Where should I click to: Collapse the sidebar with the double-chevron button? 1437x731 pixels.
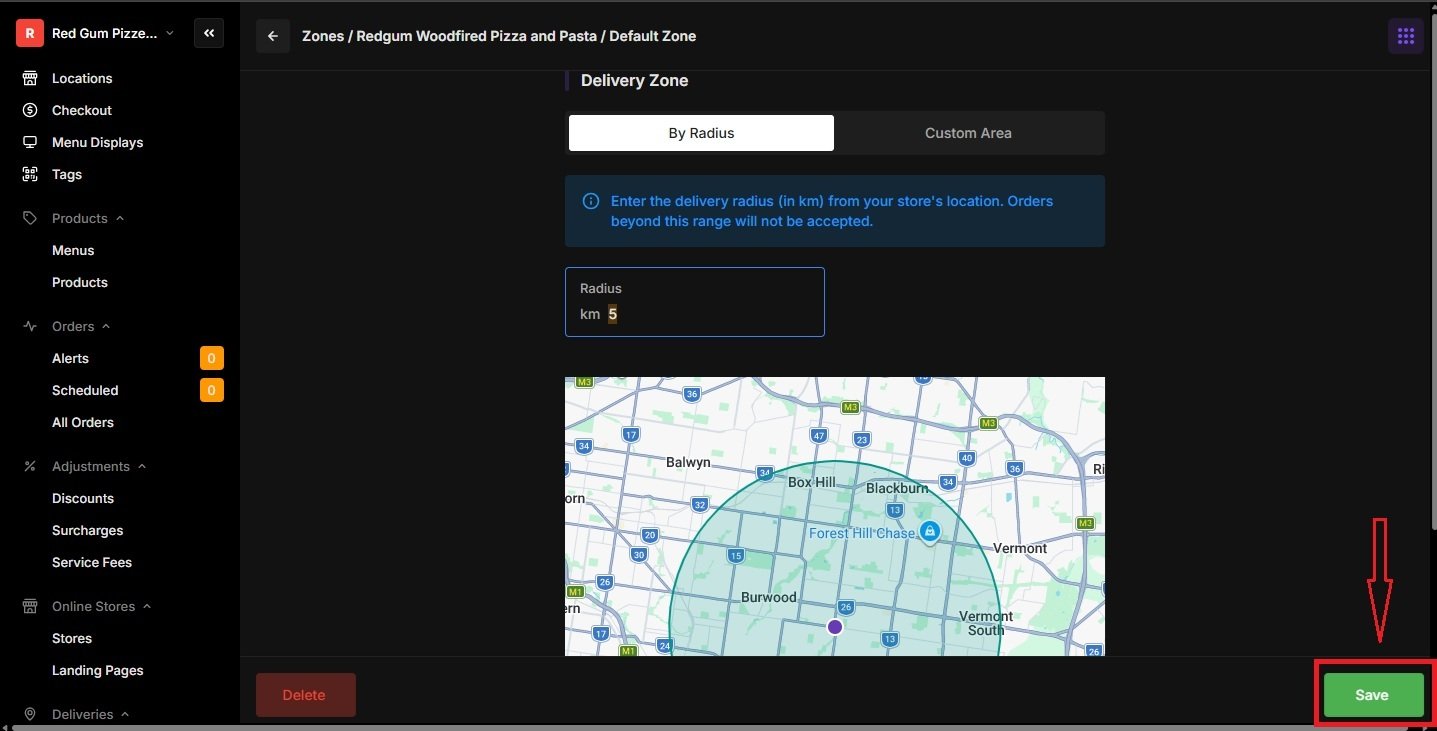pyautogui.click(x=209, y=33)
